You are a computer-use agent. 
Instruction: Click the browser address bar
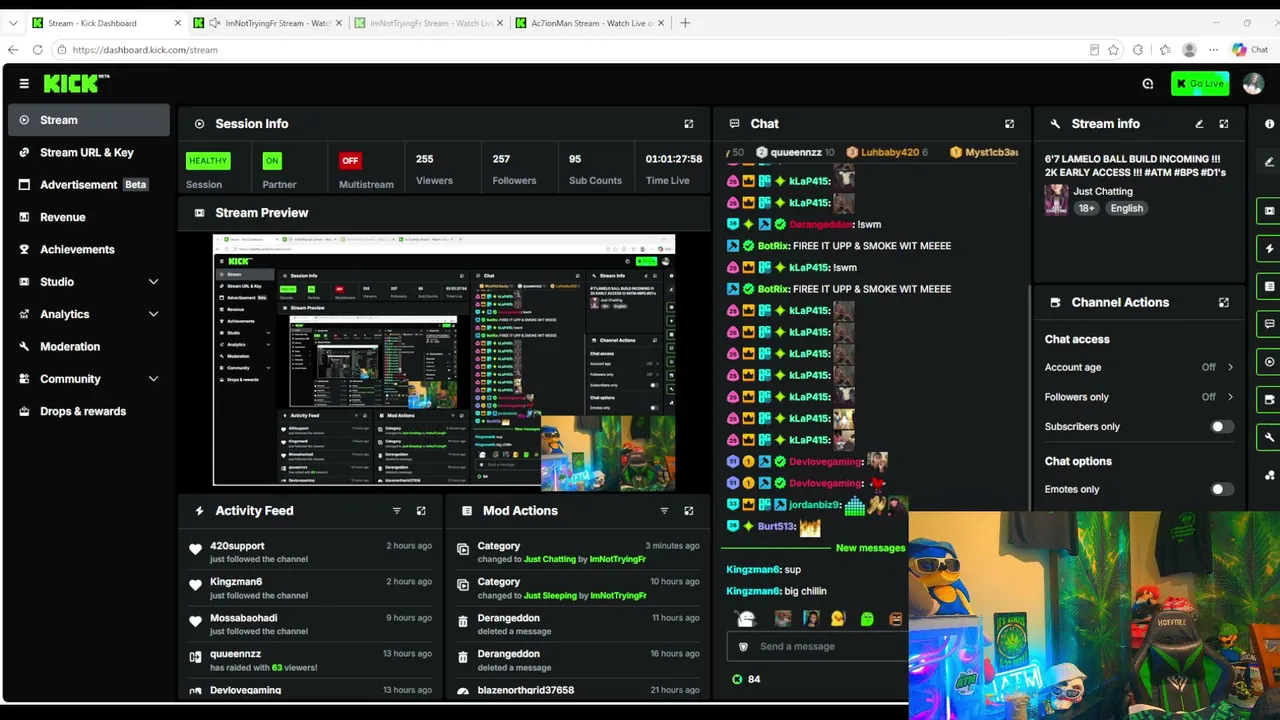coord(570,50)
